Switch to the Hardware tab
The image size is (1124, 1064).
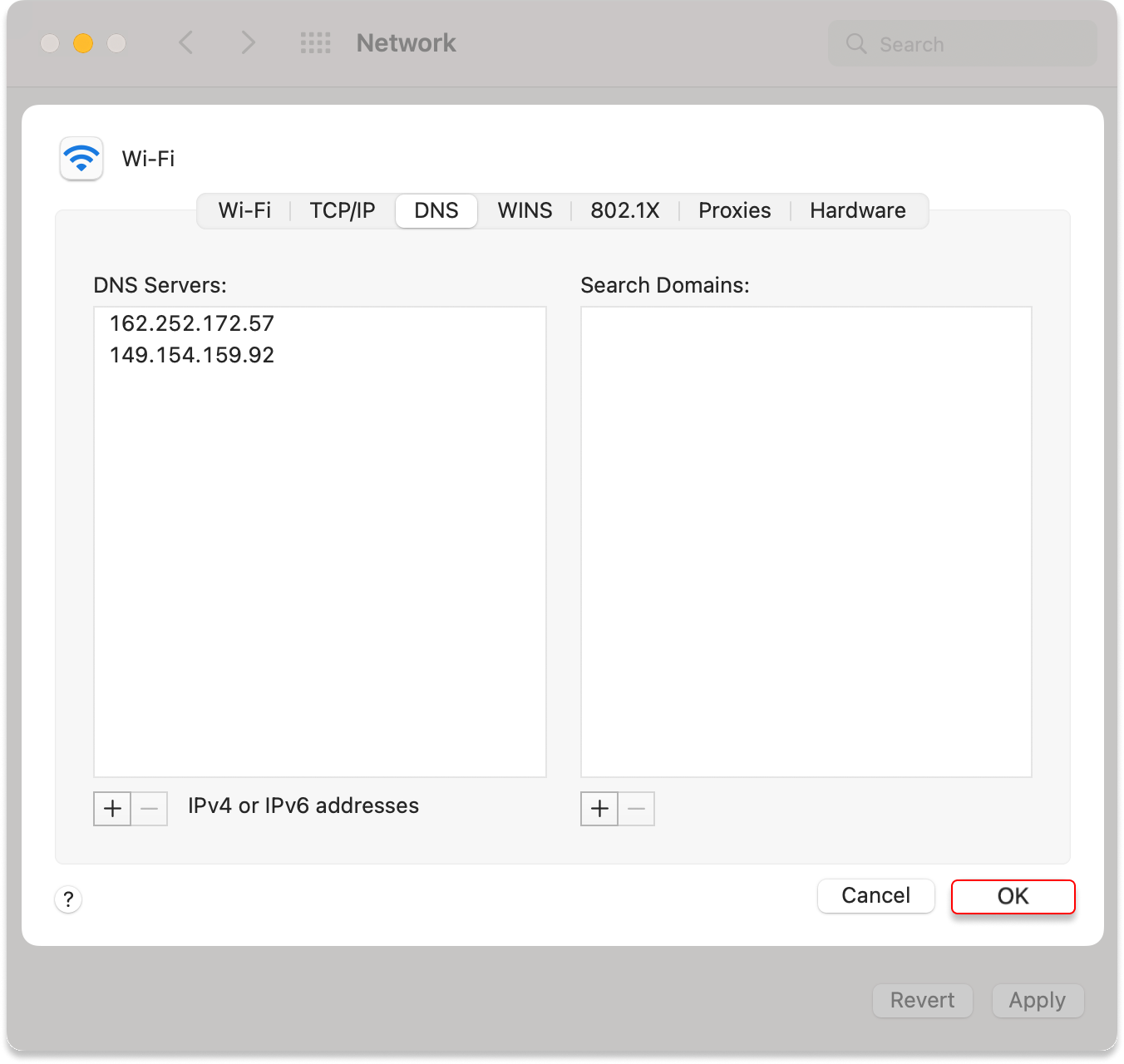click(857, 210)
